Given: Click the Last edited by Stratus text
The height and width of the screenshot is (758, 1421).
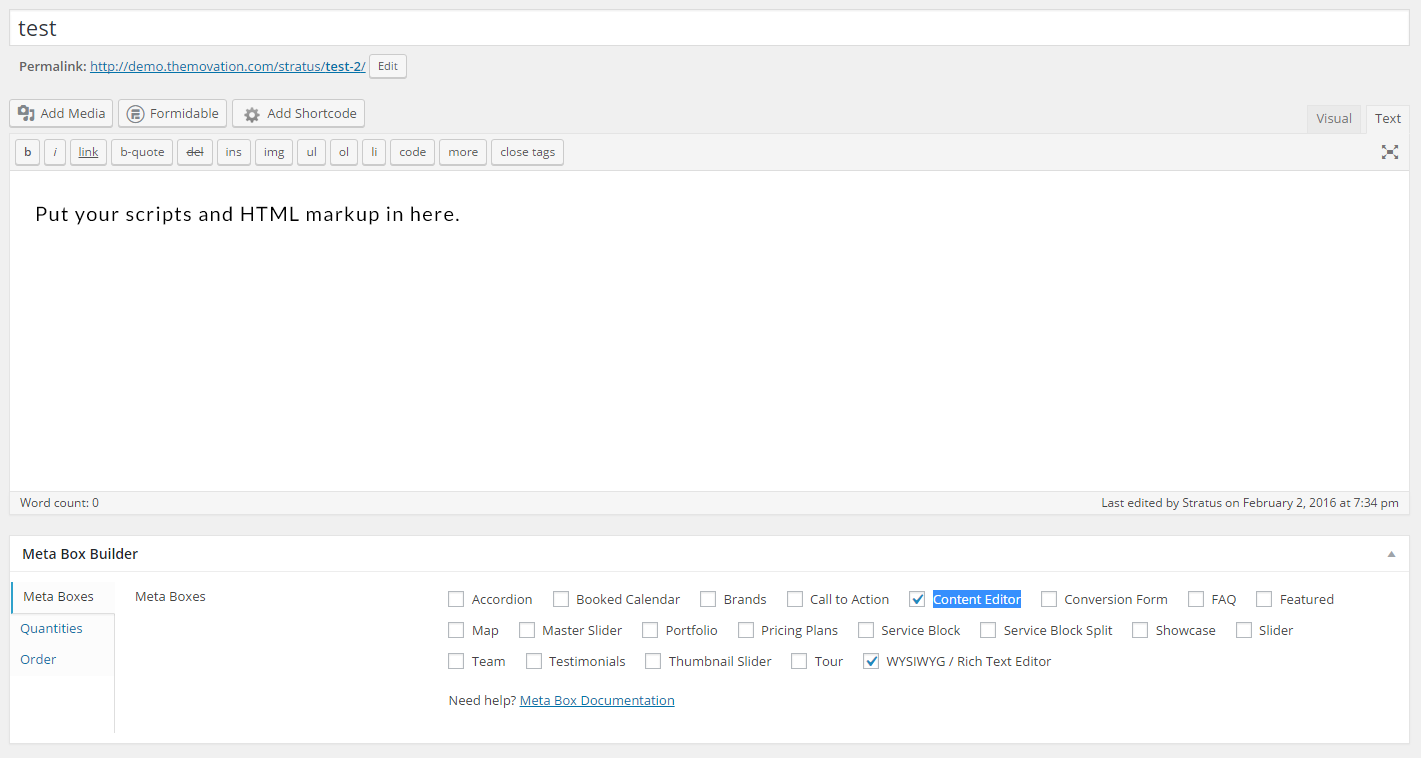Looking at the screenshot, I should 1250,503.
